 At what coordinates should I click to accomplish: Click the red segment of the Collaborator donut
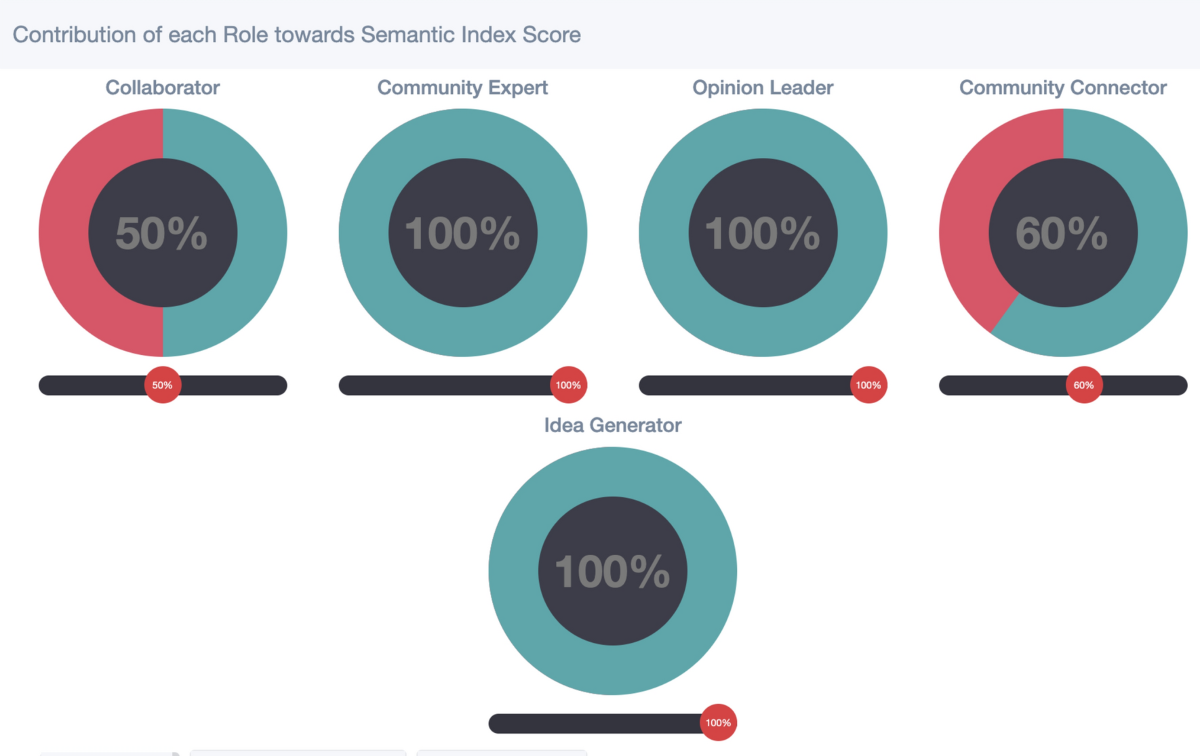[x=64, y=233]
